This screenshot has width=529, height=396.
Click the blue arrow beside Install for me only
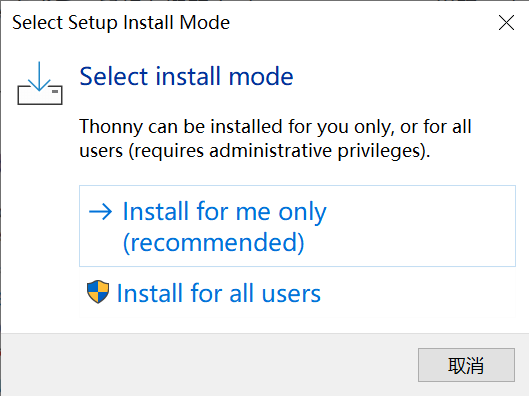pyautogui.click(x=100, y=212)
